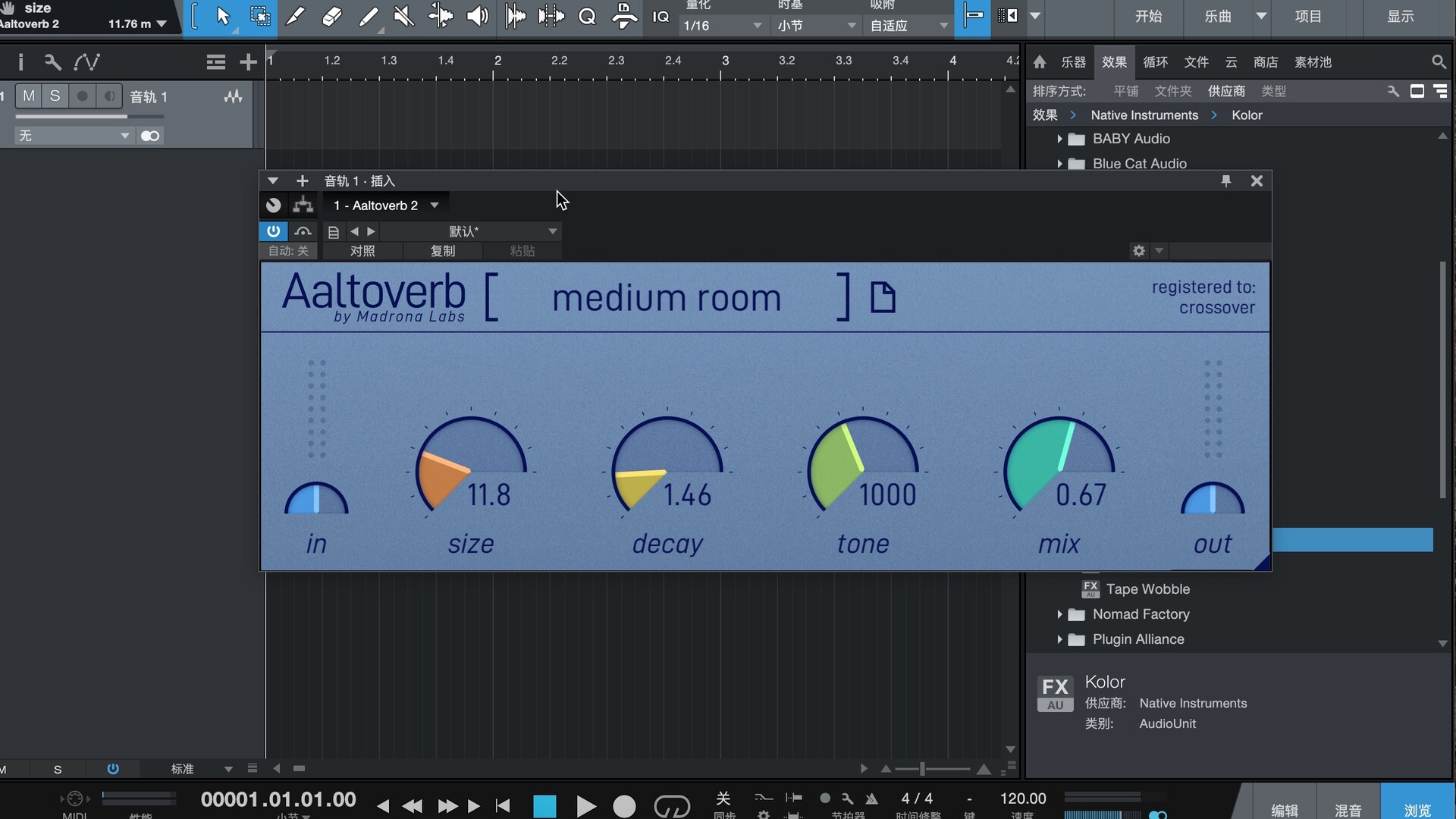This screenshot has height=819, width=1456.
Task: Toggle the snap to grid button
Action: 973,17
